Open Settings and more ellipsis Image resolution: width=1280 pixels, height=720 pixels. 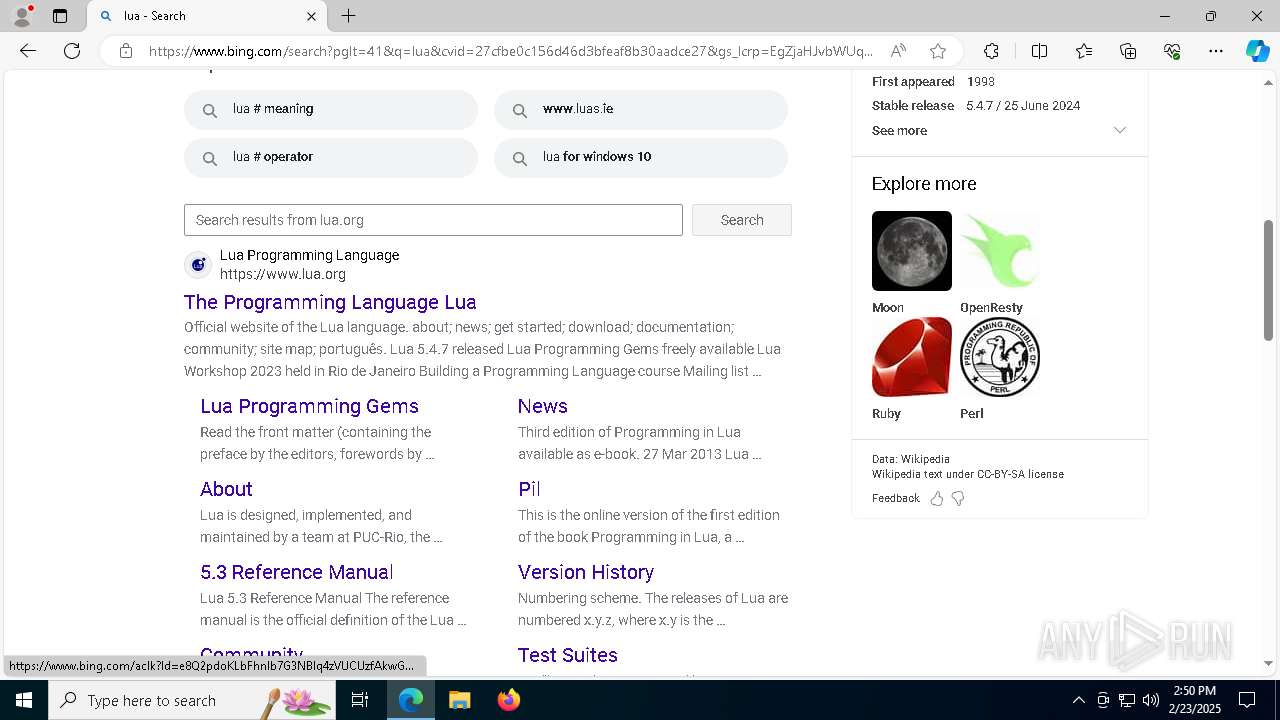coord(1216,51)
